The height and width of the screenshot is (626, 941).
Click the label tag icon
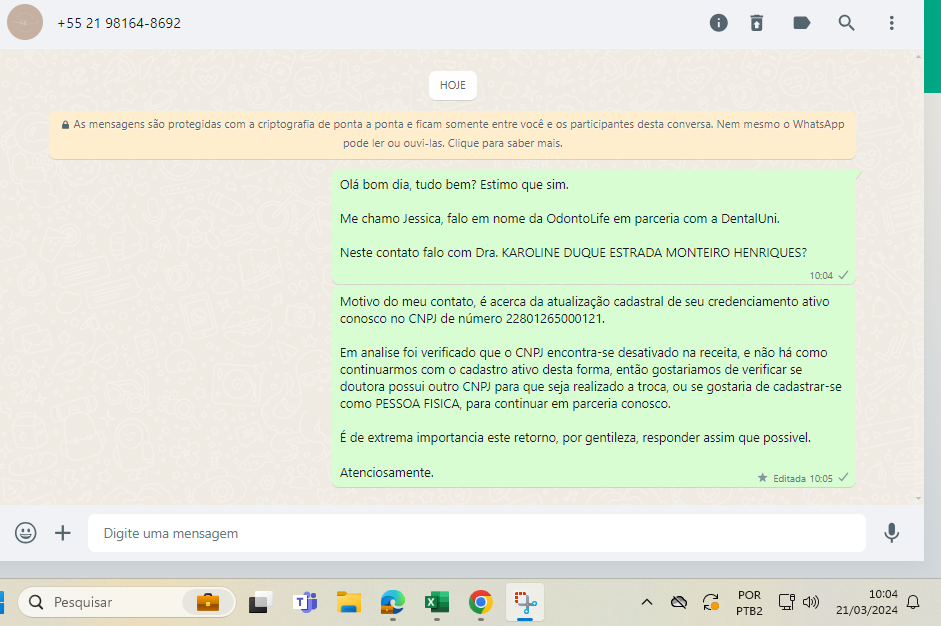coord(801,23)
